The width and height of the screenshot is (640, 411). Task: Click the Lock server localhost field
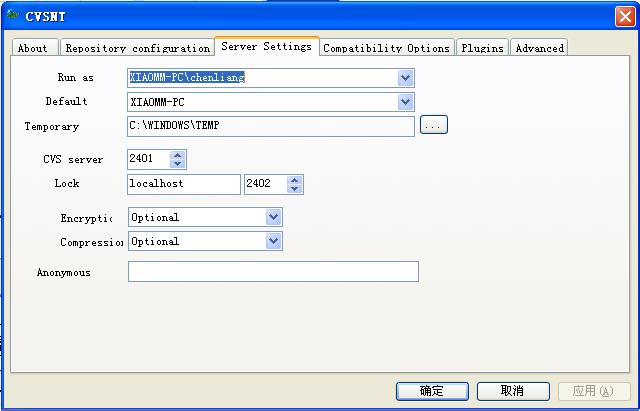pyautogui.click(x=184, y=184)
